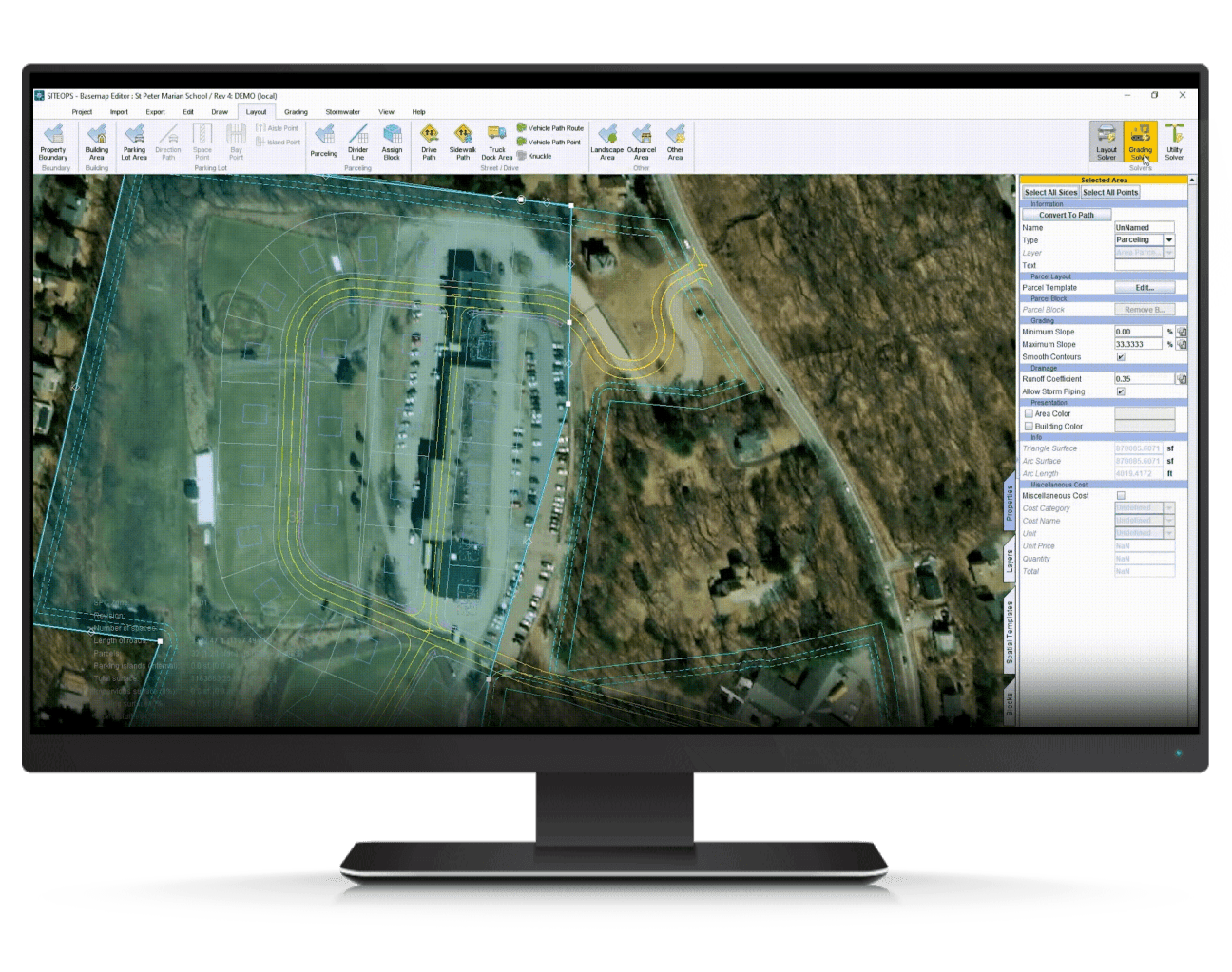Click the Island Point tool
Screen dimensions: 1232x972
point(277,143)
